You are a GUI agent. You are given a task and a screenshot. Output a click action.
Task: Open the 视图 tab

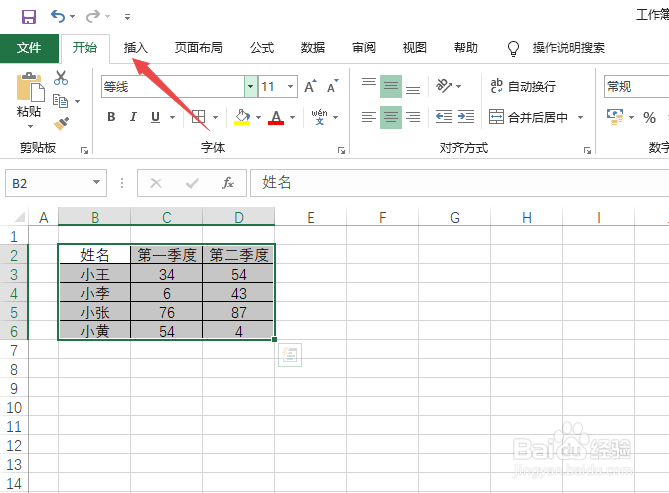415,47
